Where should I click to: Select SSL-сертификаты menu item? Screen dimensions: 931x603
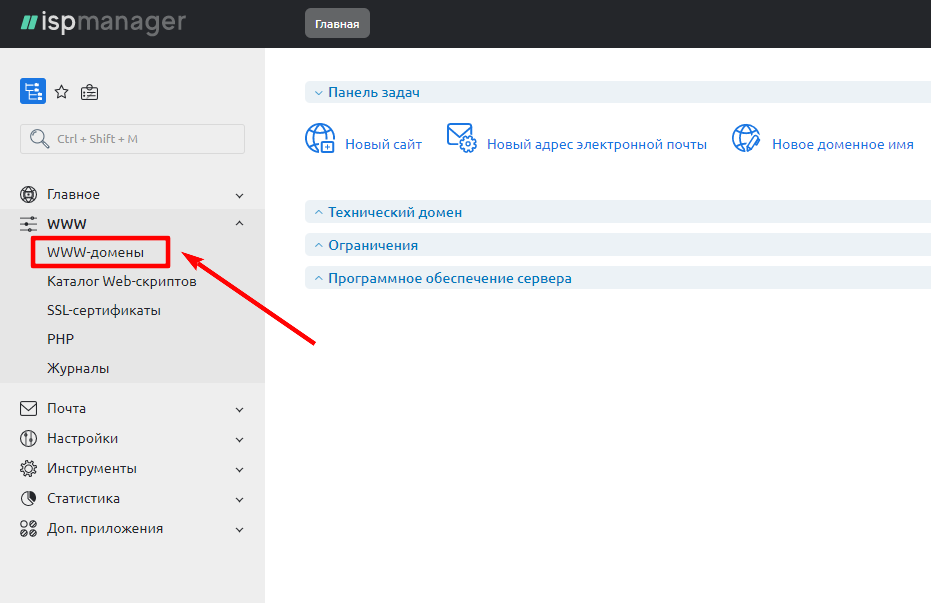point(104,310)
